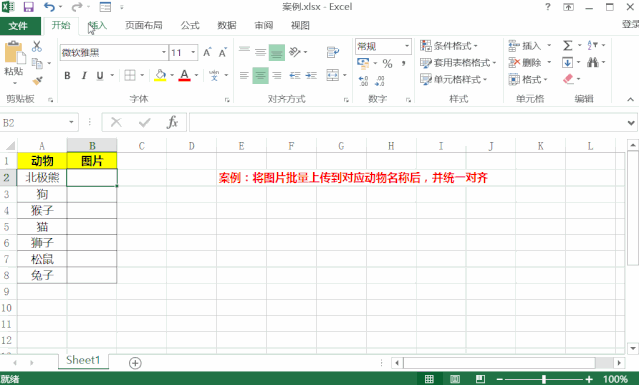Switch to the 插入 Insert tab
The height and width of the screenshot is (385, 639).
[x=97, y=25]
